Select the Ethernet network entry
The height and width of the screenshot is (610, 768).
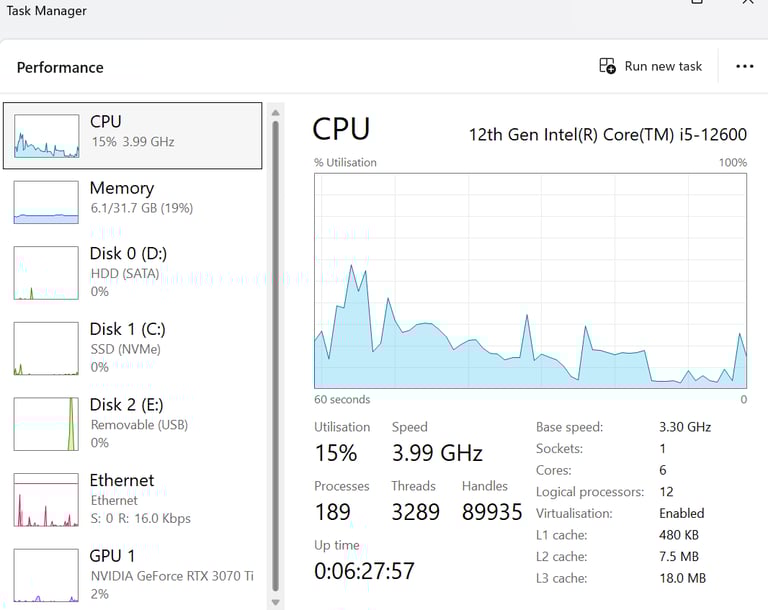tap(133, 499)
